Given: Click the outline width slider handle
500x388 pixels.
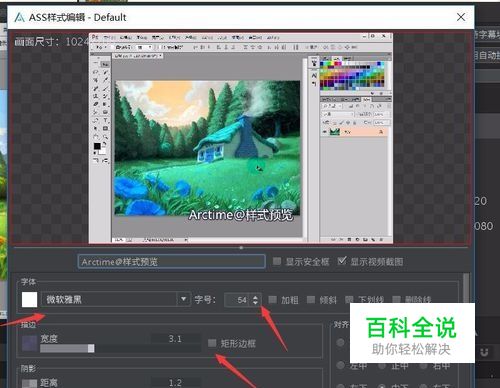Looking at the screenshot, I should tap(91, 349).
